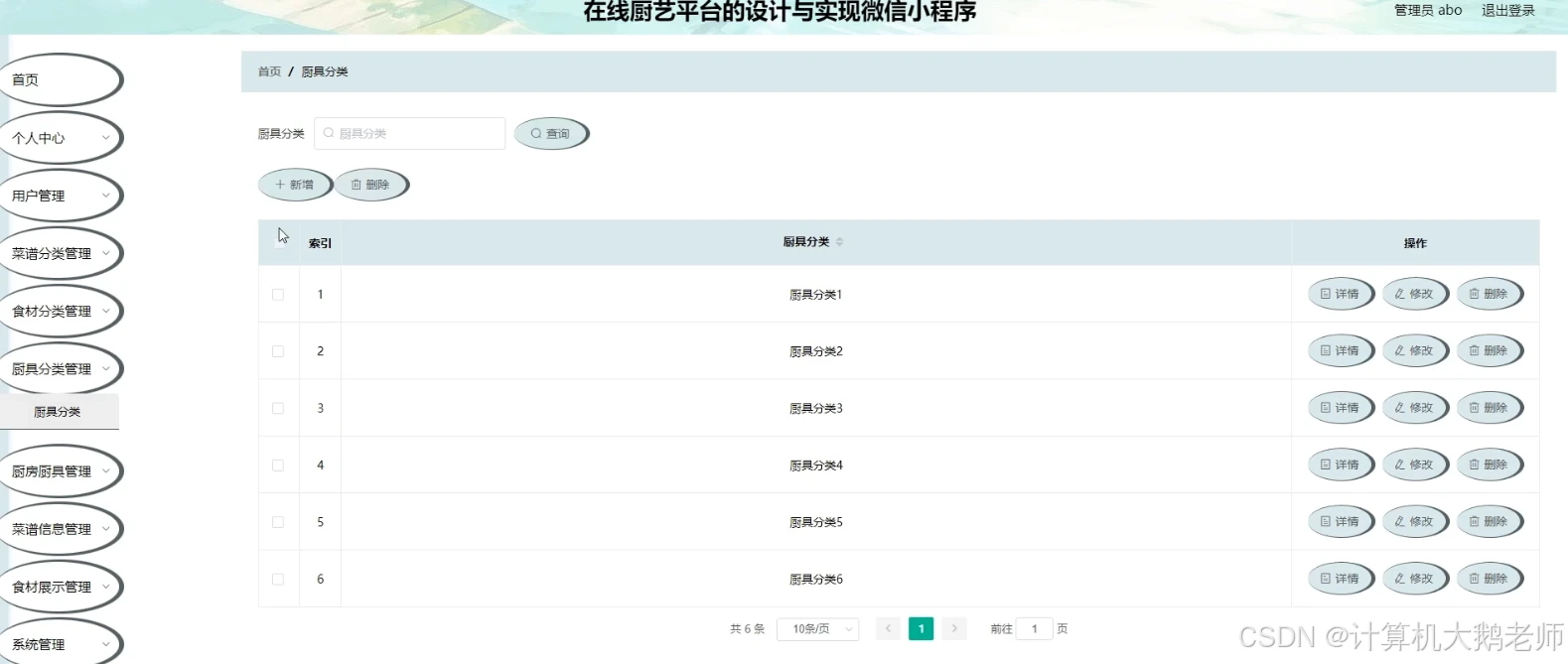Click the 索引 column header
This screenshot has width=1568, height=664.
pyautogui.click(x=320, y=243)
